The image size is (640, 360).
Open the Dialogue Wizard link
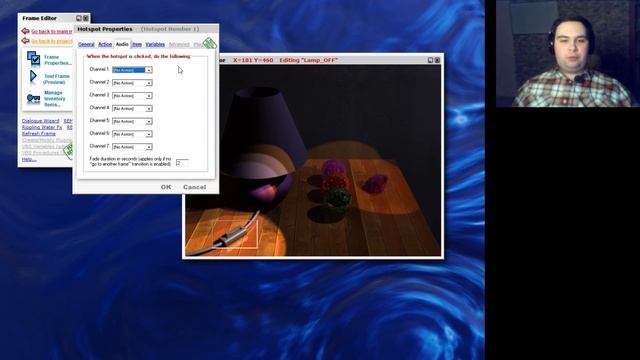(40, 121)
